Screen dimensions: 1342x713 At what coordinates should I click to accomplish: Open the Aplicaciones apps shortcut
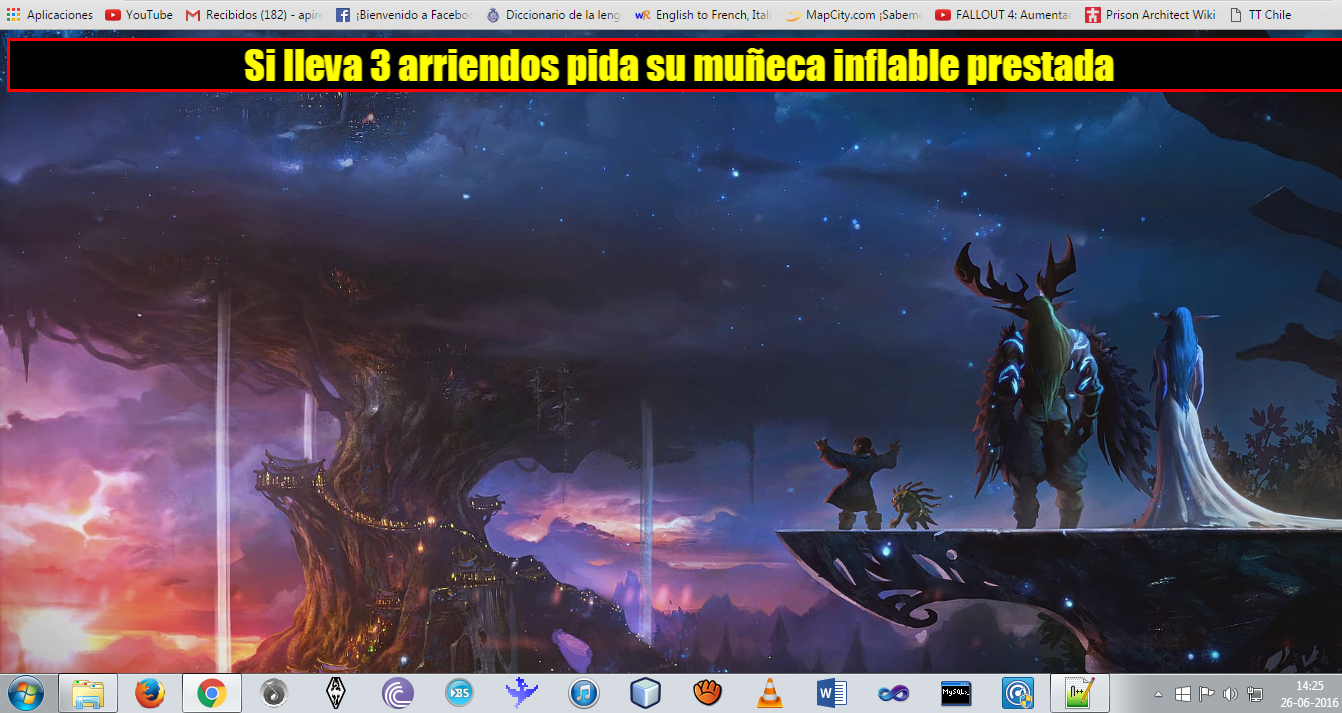tap(49, 15)
